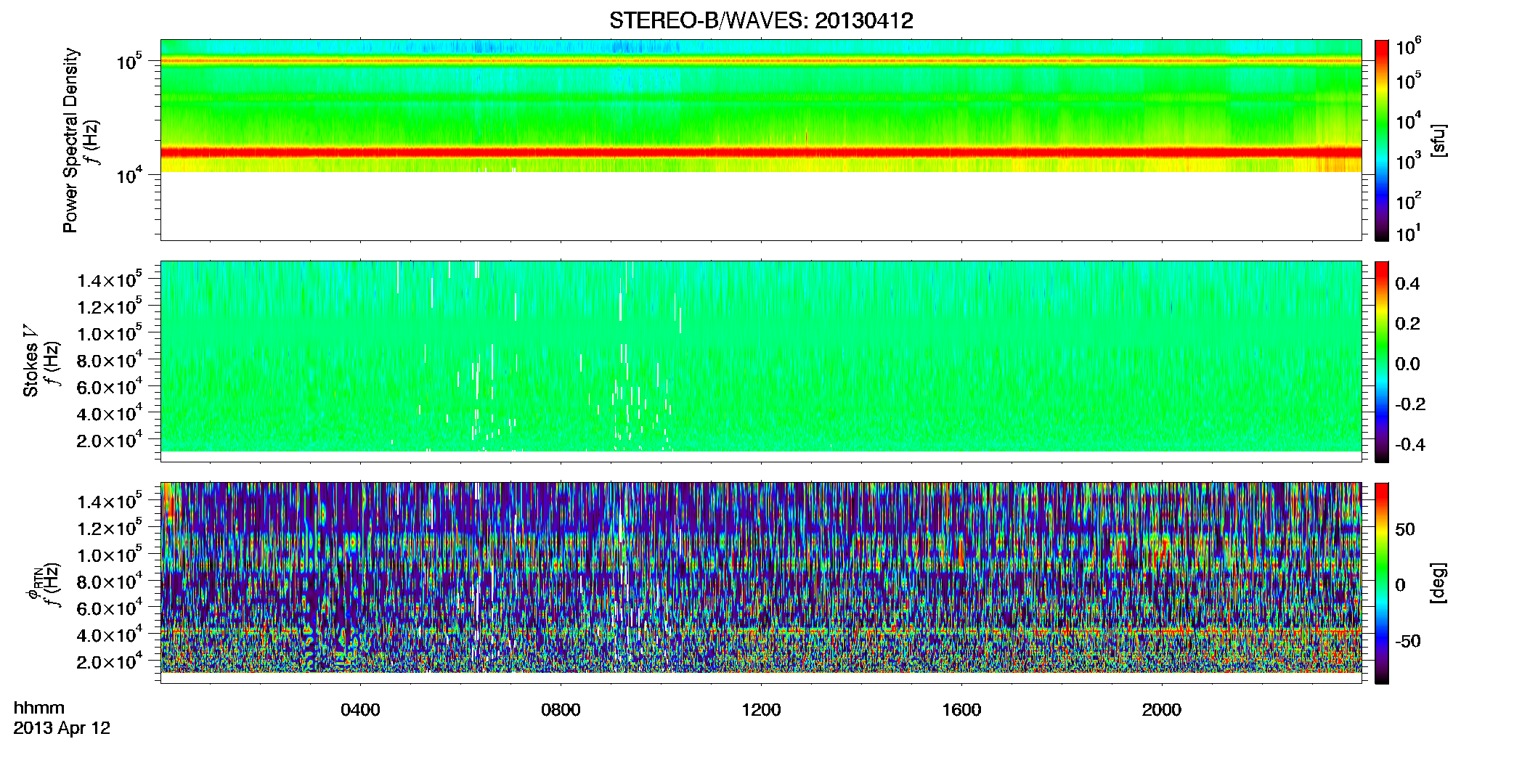Screen dimensions: 1522x784
Task: Click the STEREO-B/WAVES: 20130412 plot title
Action: click(x=760, y=20)
